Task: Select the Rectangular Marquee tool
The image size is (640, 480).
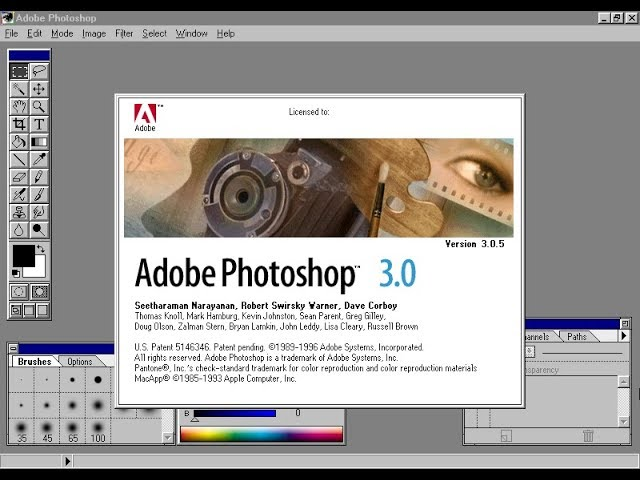Action: (19, 71)
